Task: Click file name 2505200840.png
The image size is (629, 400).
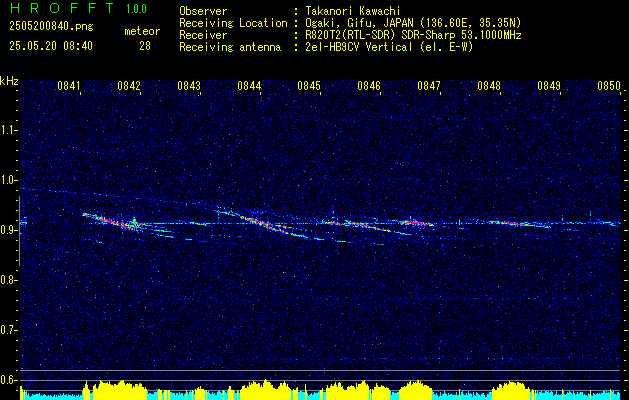Action: pyautogui.click(x=51, y=27)
